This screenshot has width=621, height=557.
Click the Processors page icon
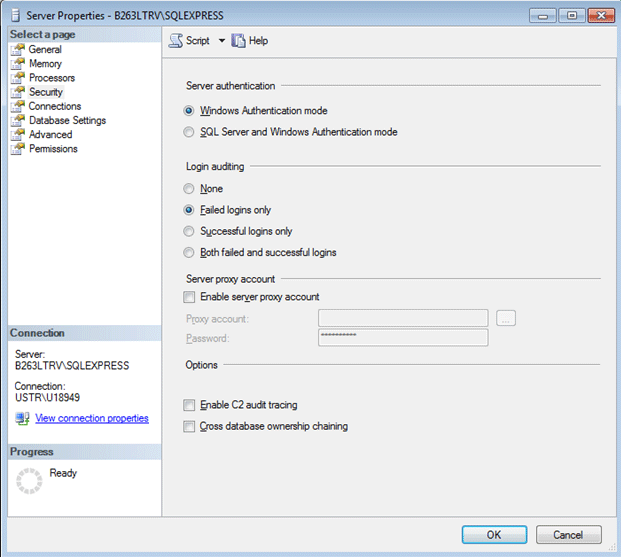[17, 78]
